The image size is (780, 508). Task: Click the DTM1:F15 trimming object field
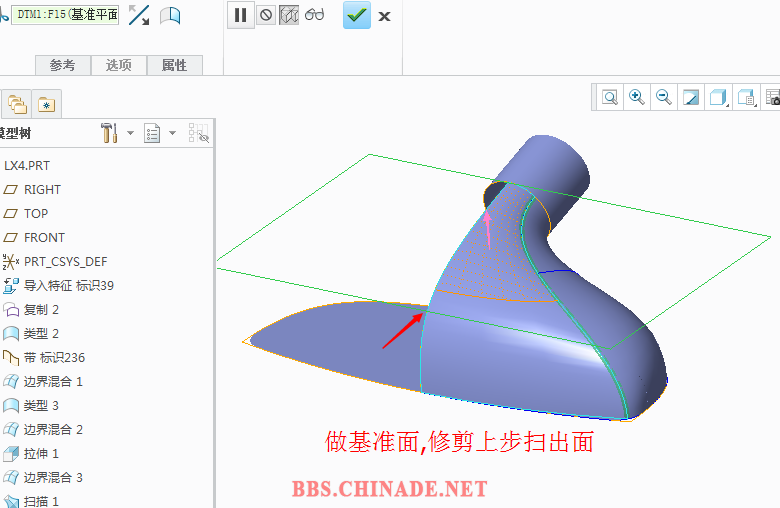[x=65, y=15]
